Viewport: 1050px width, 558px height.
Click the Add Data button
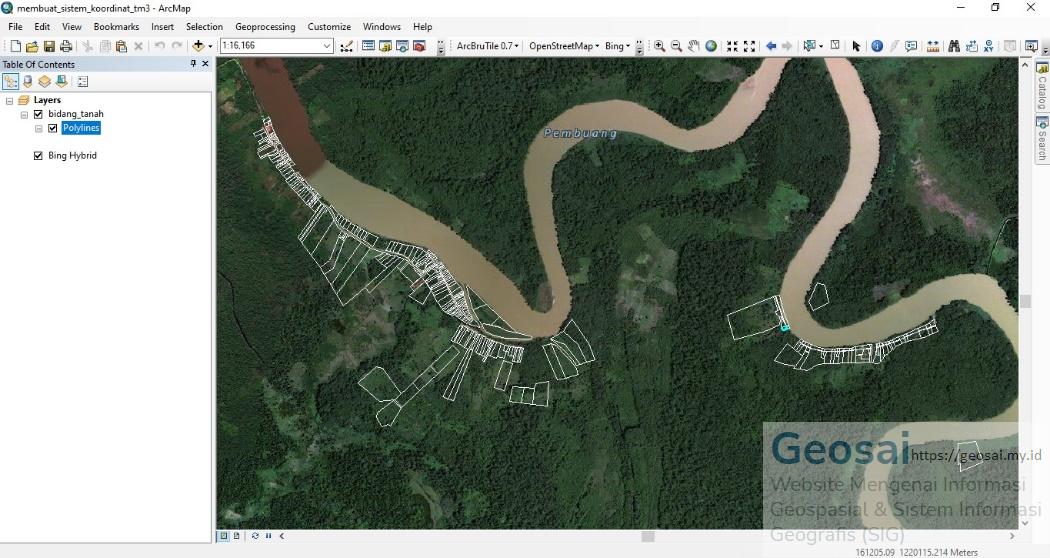[x=198, y=46]
